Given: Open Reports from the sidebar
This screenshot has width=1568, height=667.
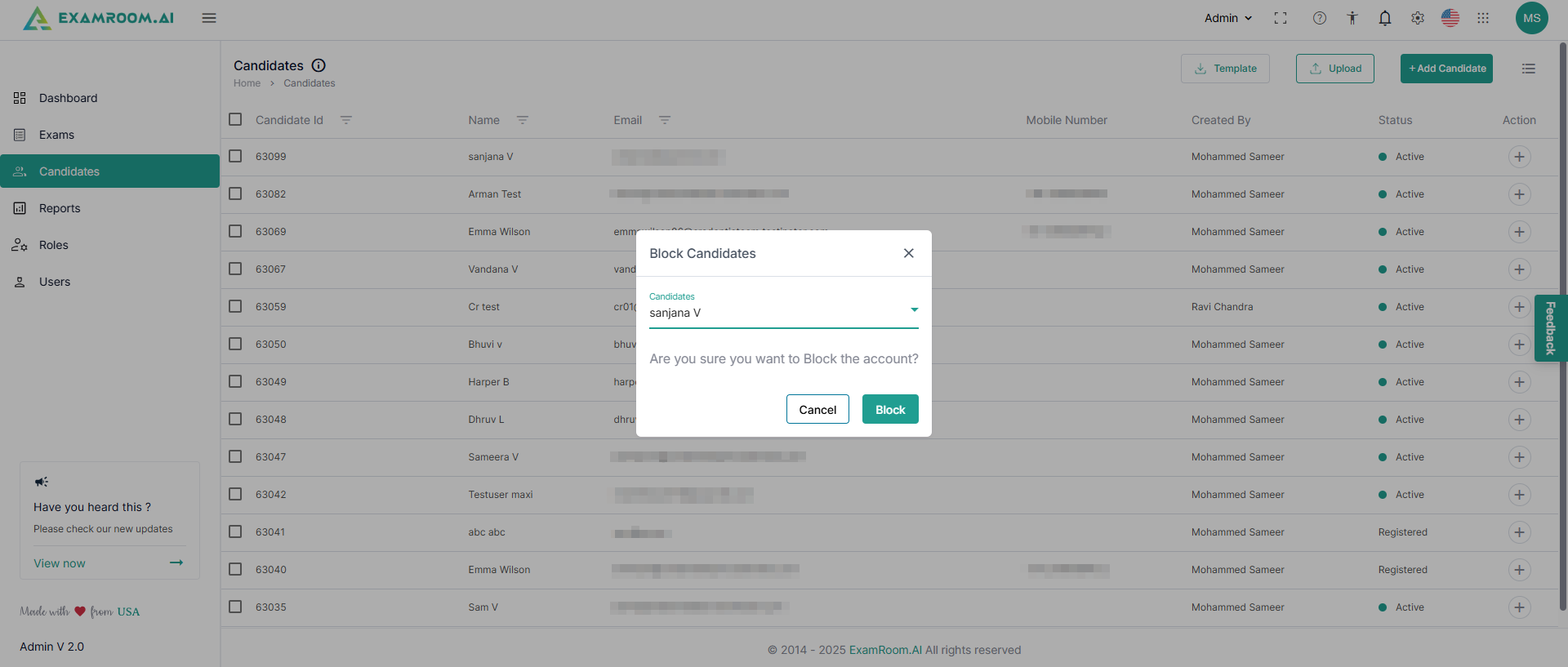Looking at the screenshot, I should 60,208.
